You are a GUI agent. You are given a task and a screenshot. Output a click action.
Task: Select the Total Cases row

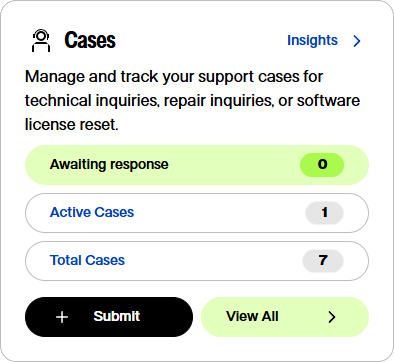point(197,261)
